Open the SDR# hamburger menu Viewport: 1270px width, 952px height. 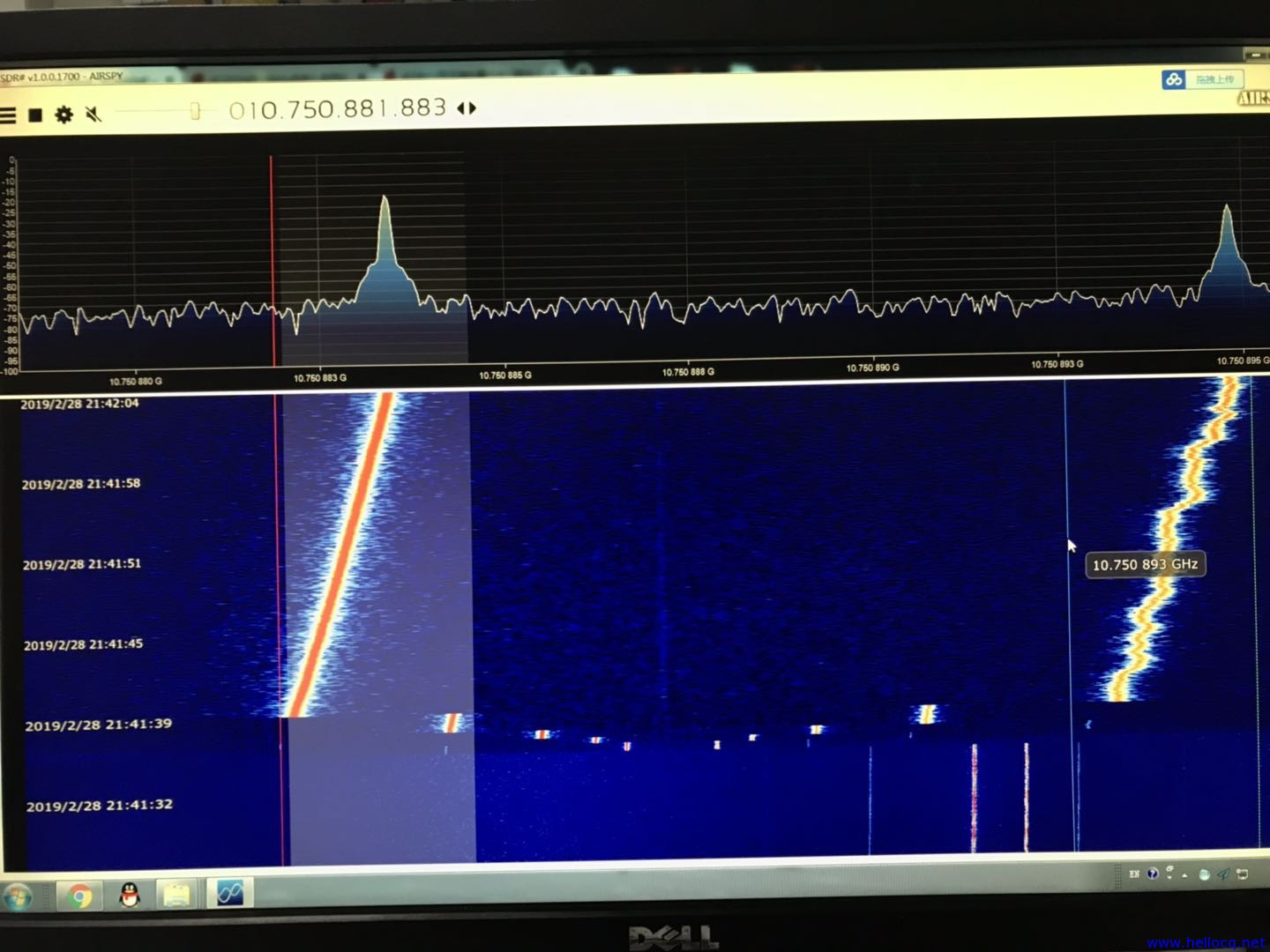click(x=8, y=115)
